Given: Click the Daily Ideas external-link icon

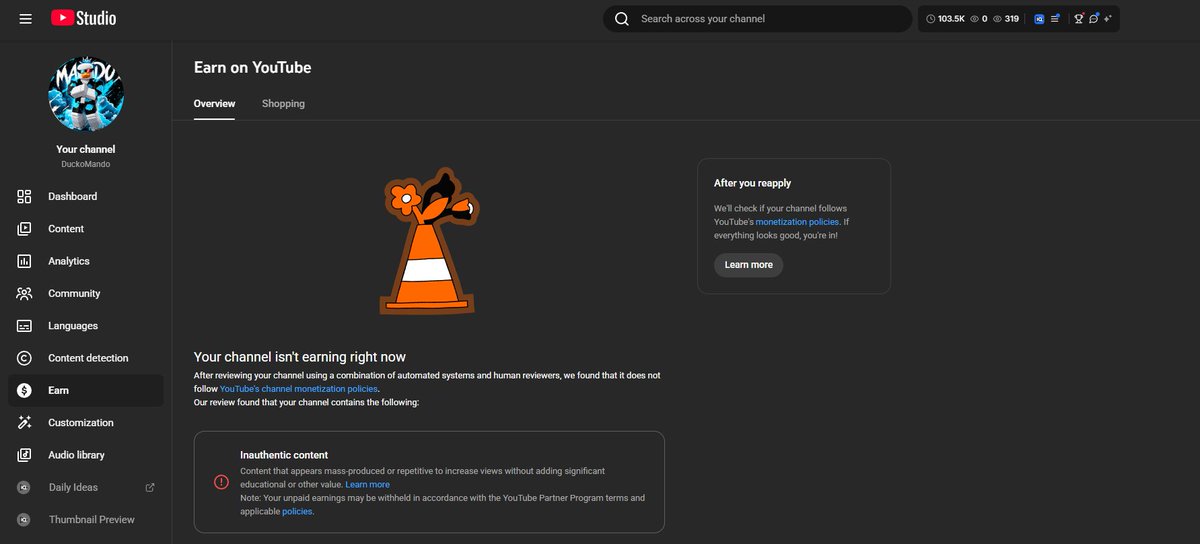Looking at the screenshot, I should [x=150, y=487].
